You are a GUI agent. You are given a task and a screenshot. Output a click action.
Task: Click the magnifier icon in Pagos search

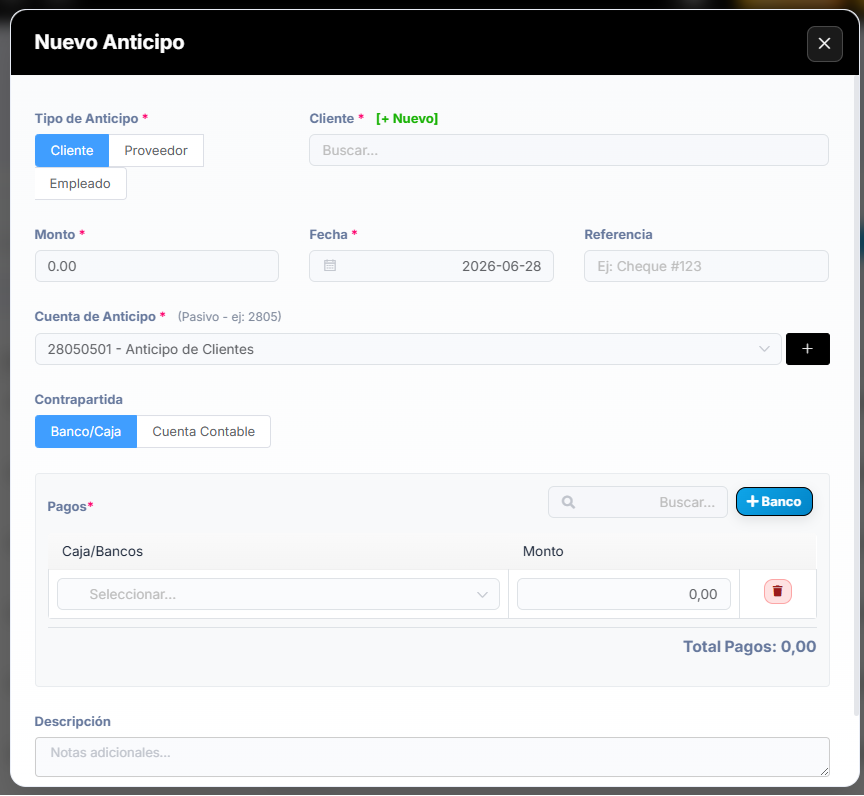[568, 502]
